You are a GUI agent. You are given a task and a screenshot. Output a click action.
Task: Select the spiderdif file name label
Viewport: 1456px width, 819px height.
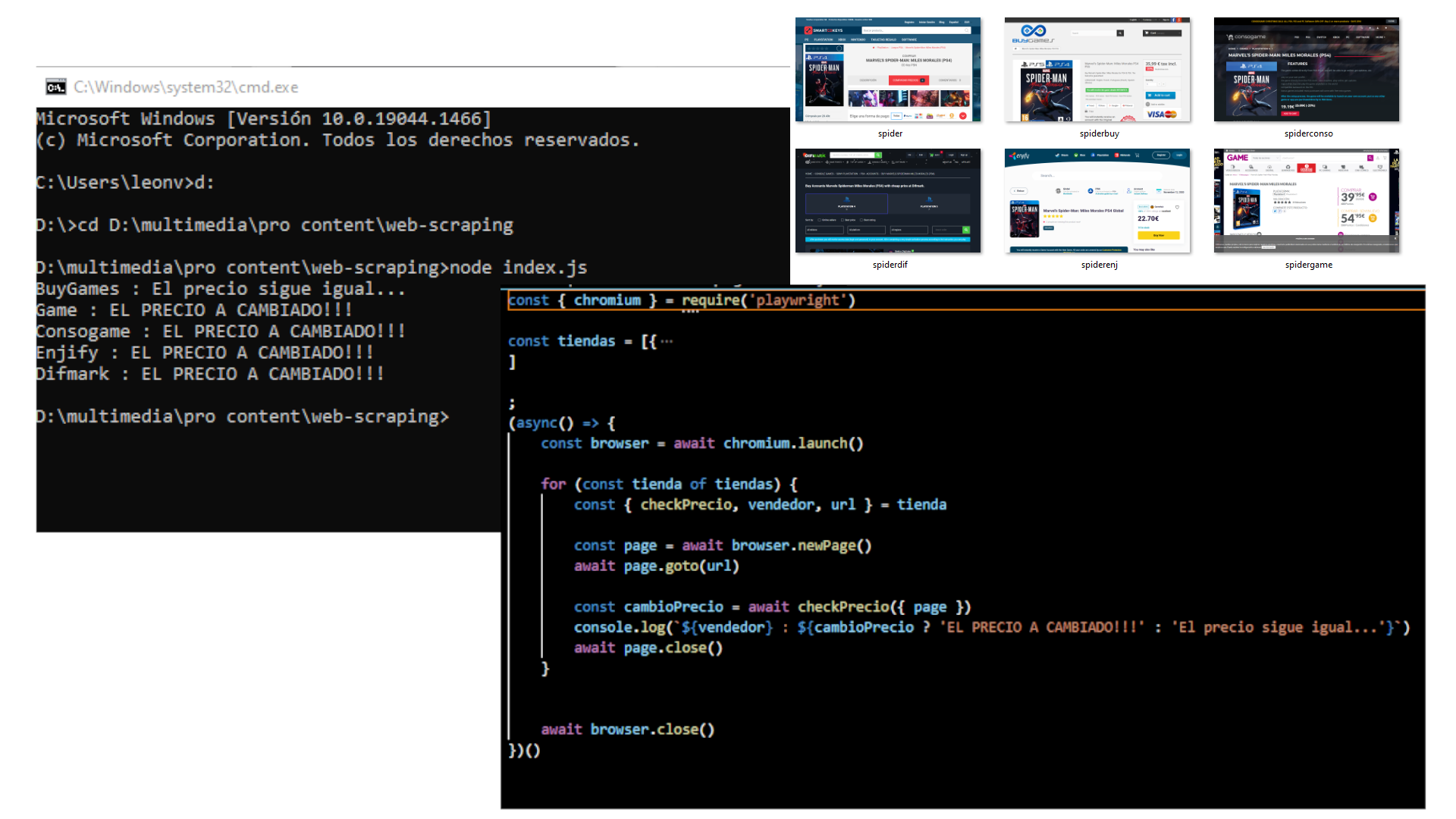(890, 265)
